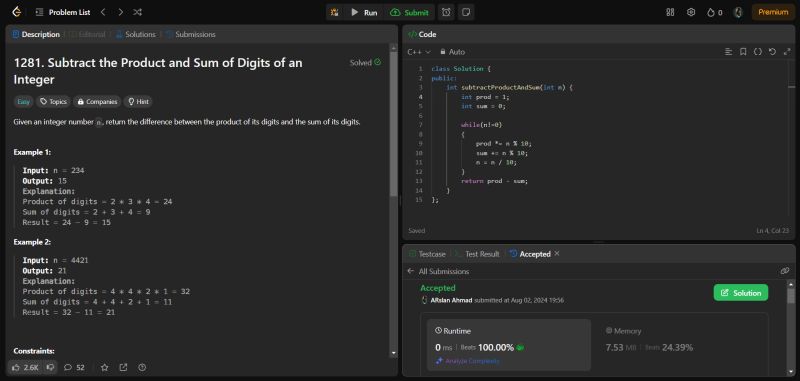The height and width of the screenshot is (381, 800).
Task: Switch to the Test Result tab
Action: (x=477, y=254)
